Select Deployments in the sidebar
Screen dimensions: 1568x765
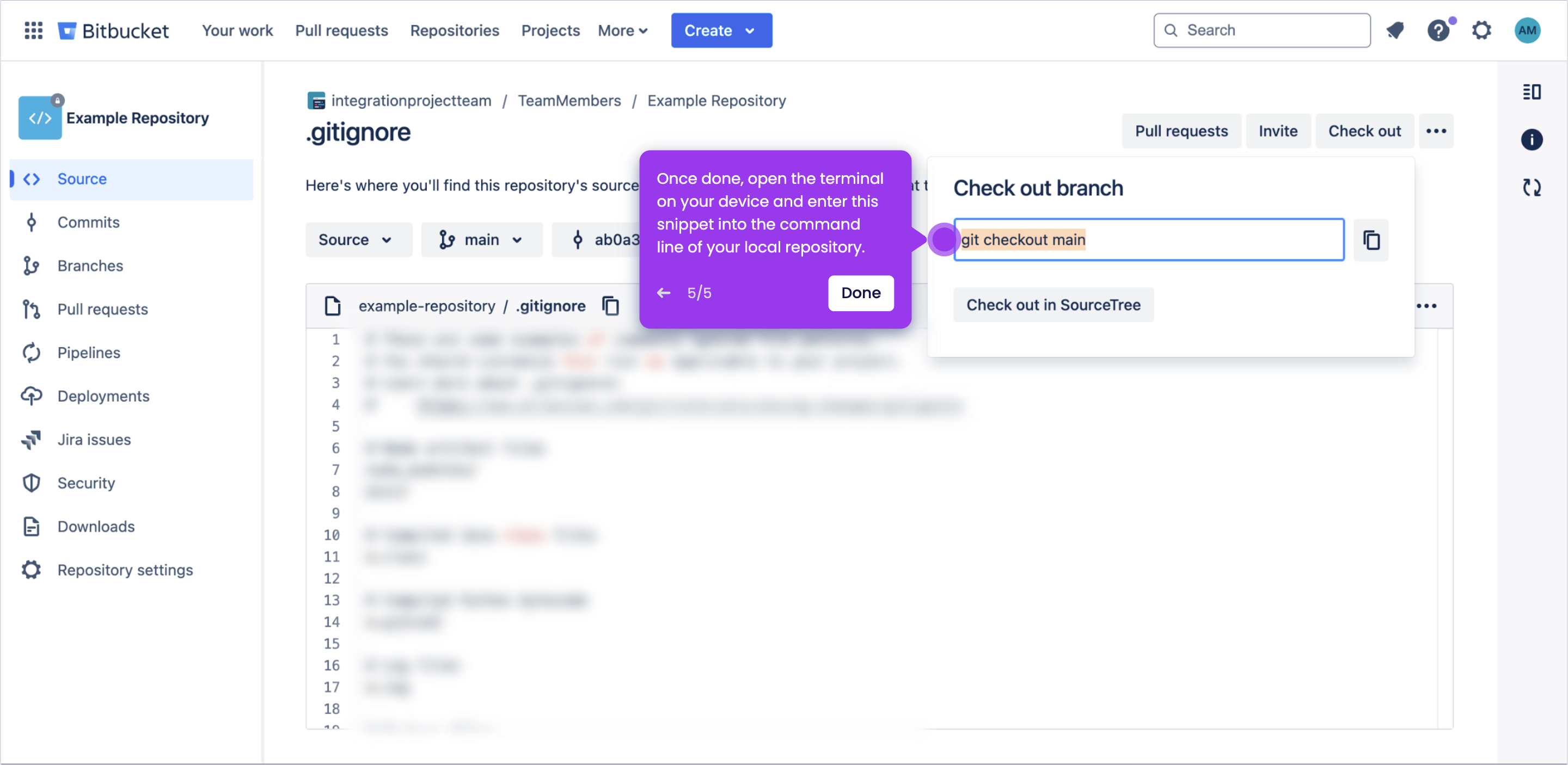tap(131, 396)
